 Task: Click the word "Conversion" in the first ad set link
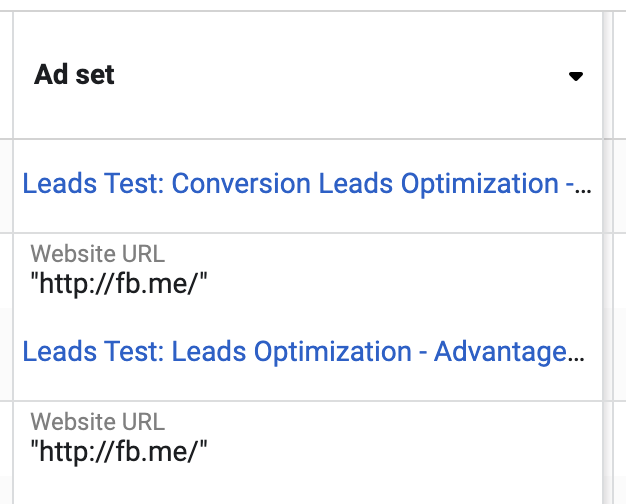[241, 184]
